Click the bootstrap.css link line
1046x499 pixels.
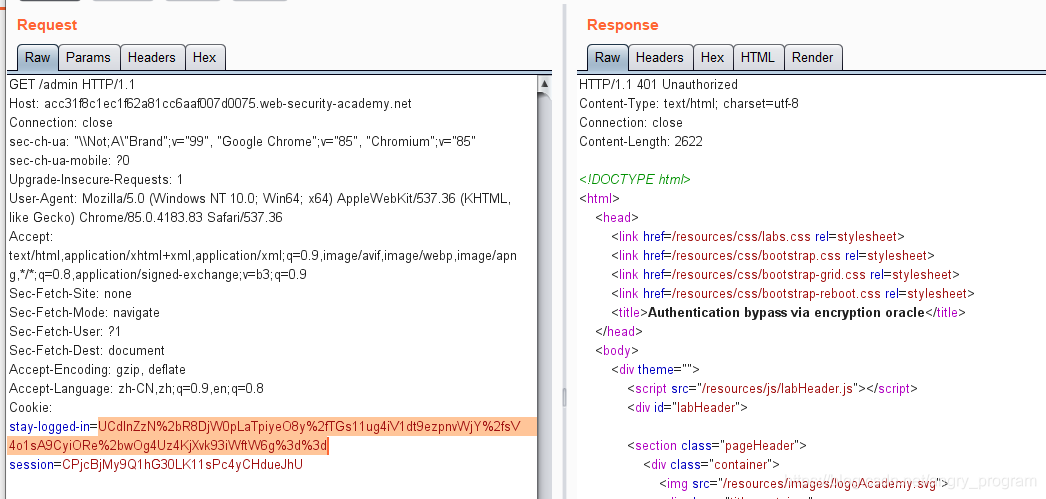pos(772,256)
